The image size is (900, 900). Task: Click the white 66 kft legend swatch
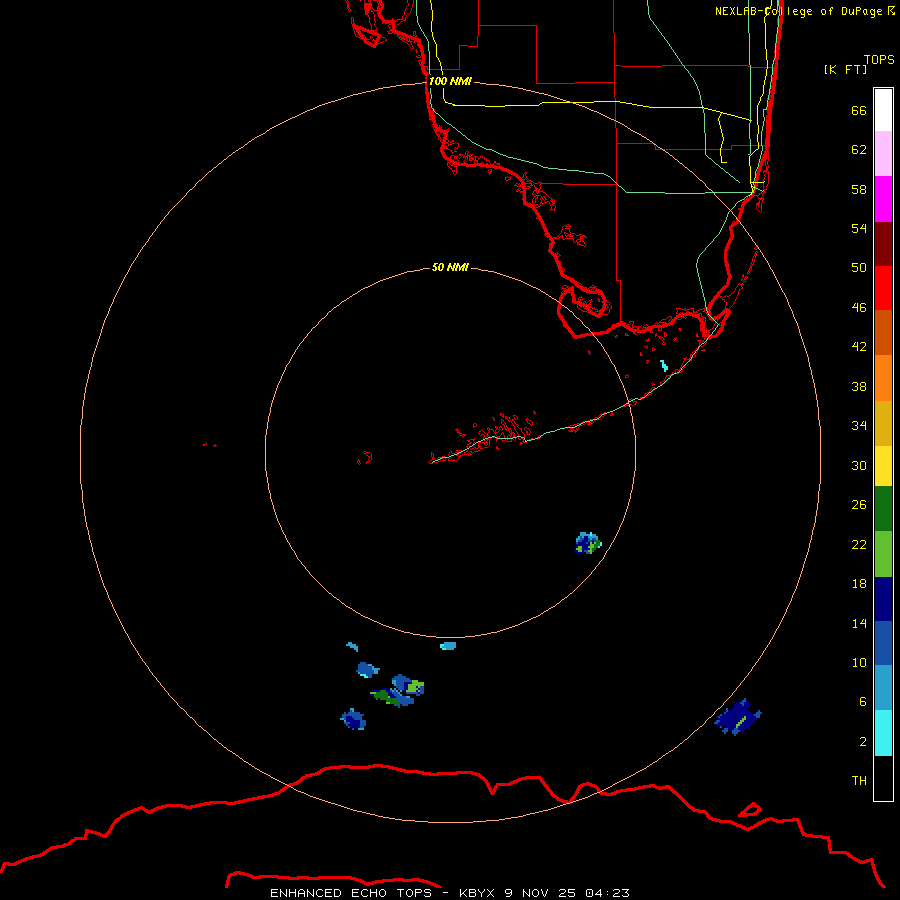click(x=883, y=110)
